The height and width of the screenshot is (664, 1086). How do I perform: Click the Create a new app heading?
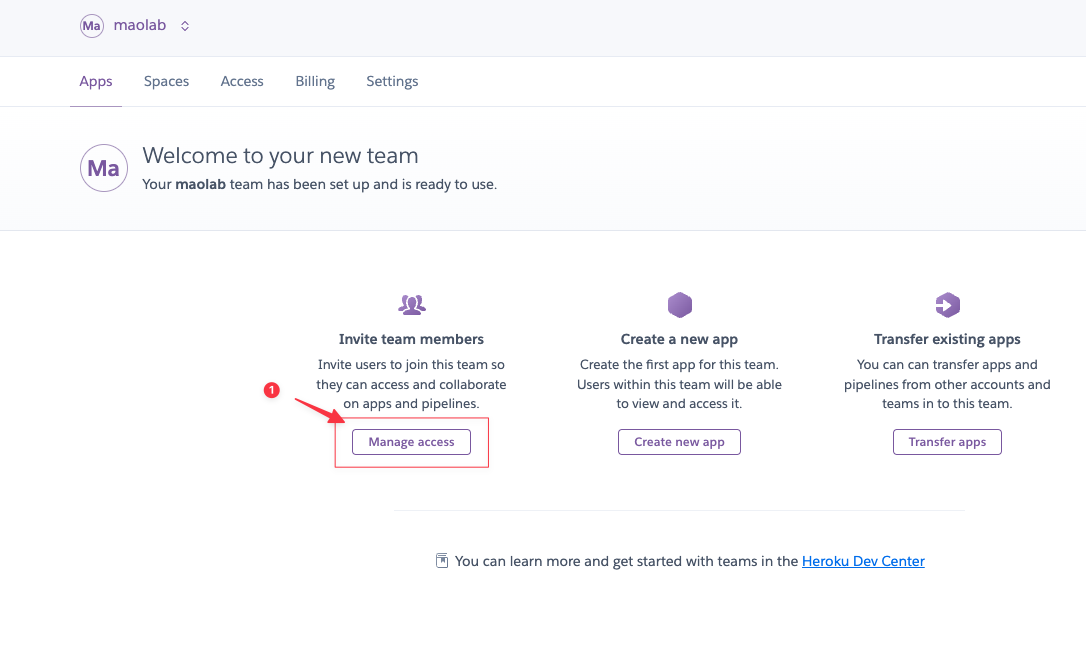(x=679, y=339)
